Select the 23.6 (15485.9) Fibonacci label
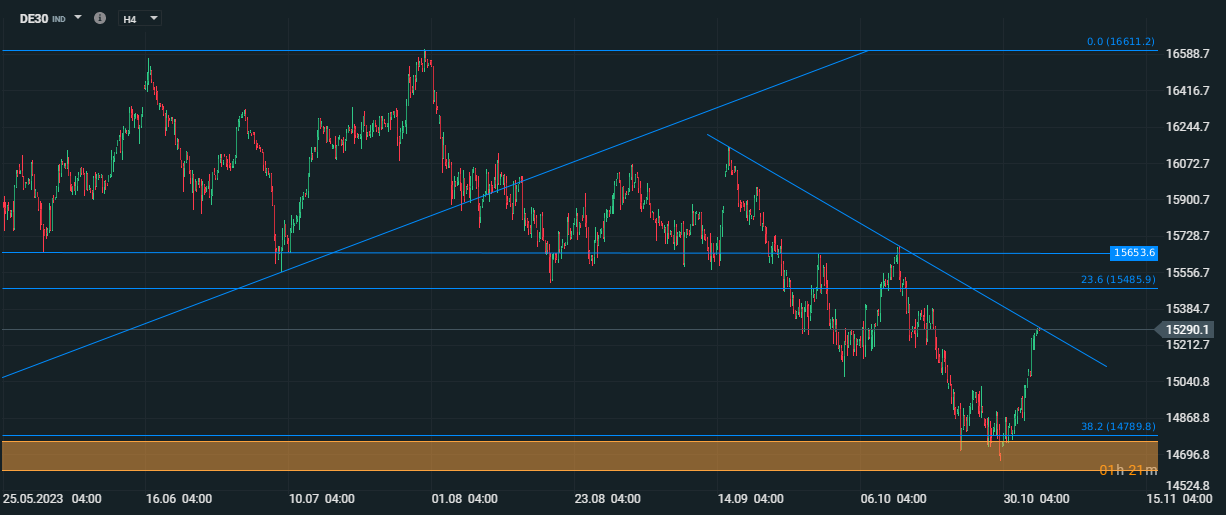Viewport: 1226px width, 515px height. point(1118,280)
